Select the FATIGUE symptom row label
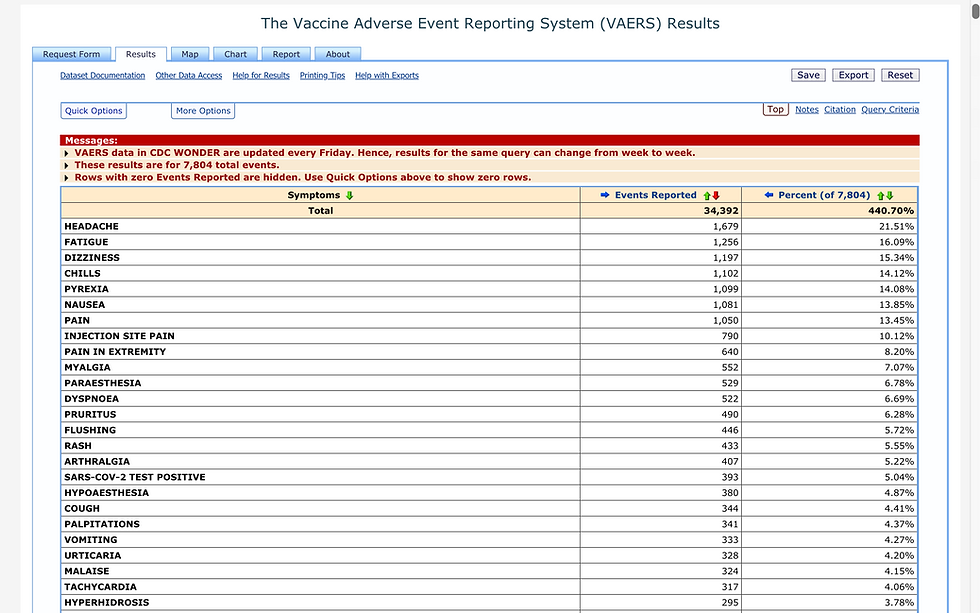The image size is (980, 613). click(86, 242)
